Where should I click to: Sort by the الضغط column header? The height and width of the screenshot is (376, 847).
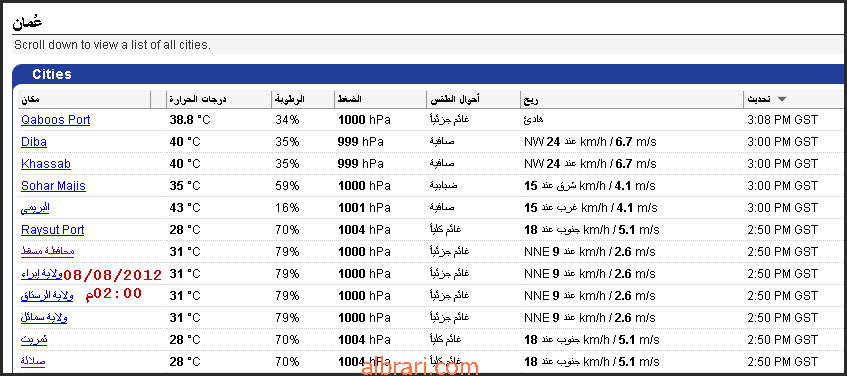pos(349,99)
